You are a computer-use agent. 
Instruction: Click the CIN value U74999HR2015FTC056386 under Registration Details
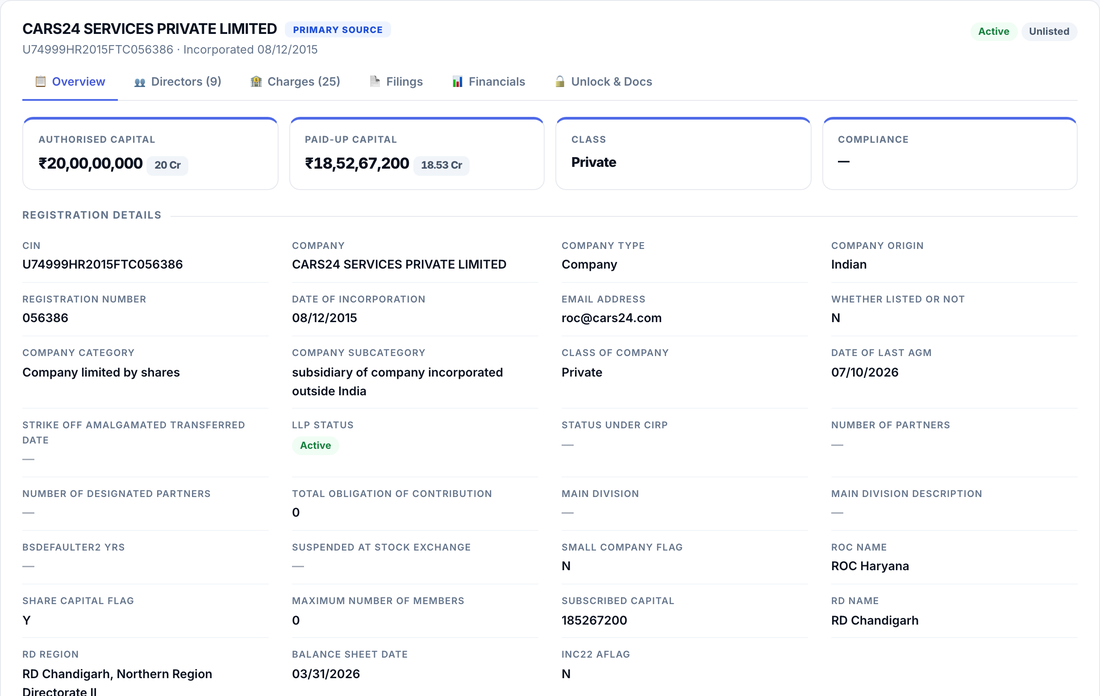[102, 265]
